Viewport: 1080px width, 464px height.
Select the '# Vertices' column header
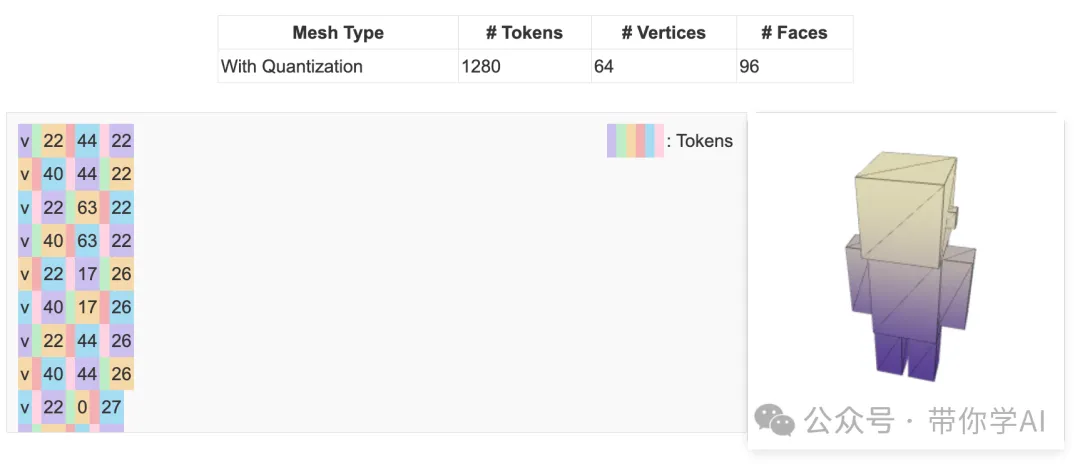point(663,33)
